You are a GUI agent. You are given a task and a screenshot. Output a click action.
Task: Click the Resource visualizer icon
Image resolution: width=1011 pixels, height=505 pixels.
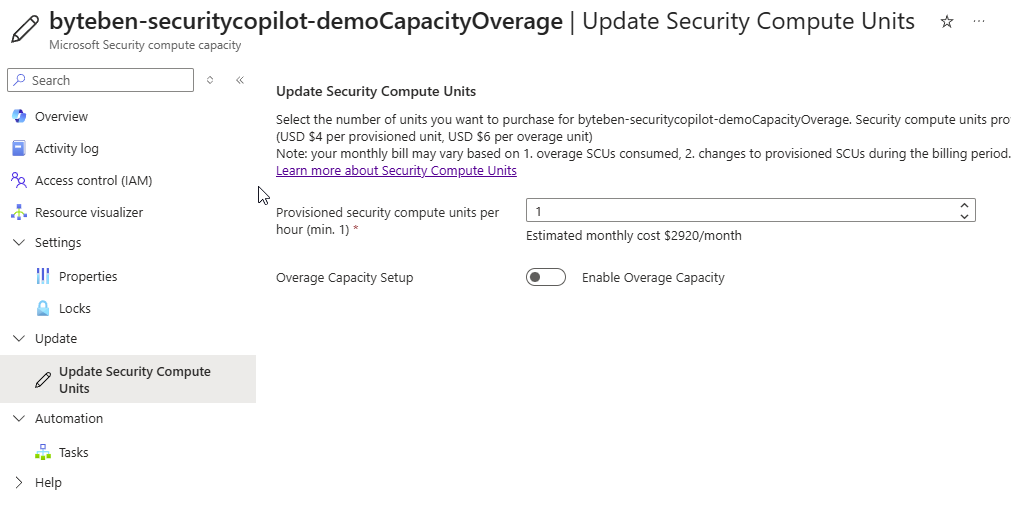click(x=18, y=213)
